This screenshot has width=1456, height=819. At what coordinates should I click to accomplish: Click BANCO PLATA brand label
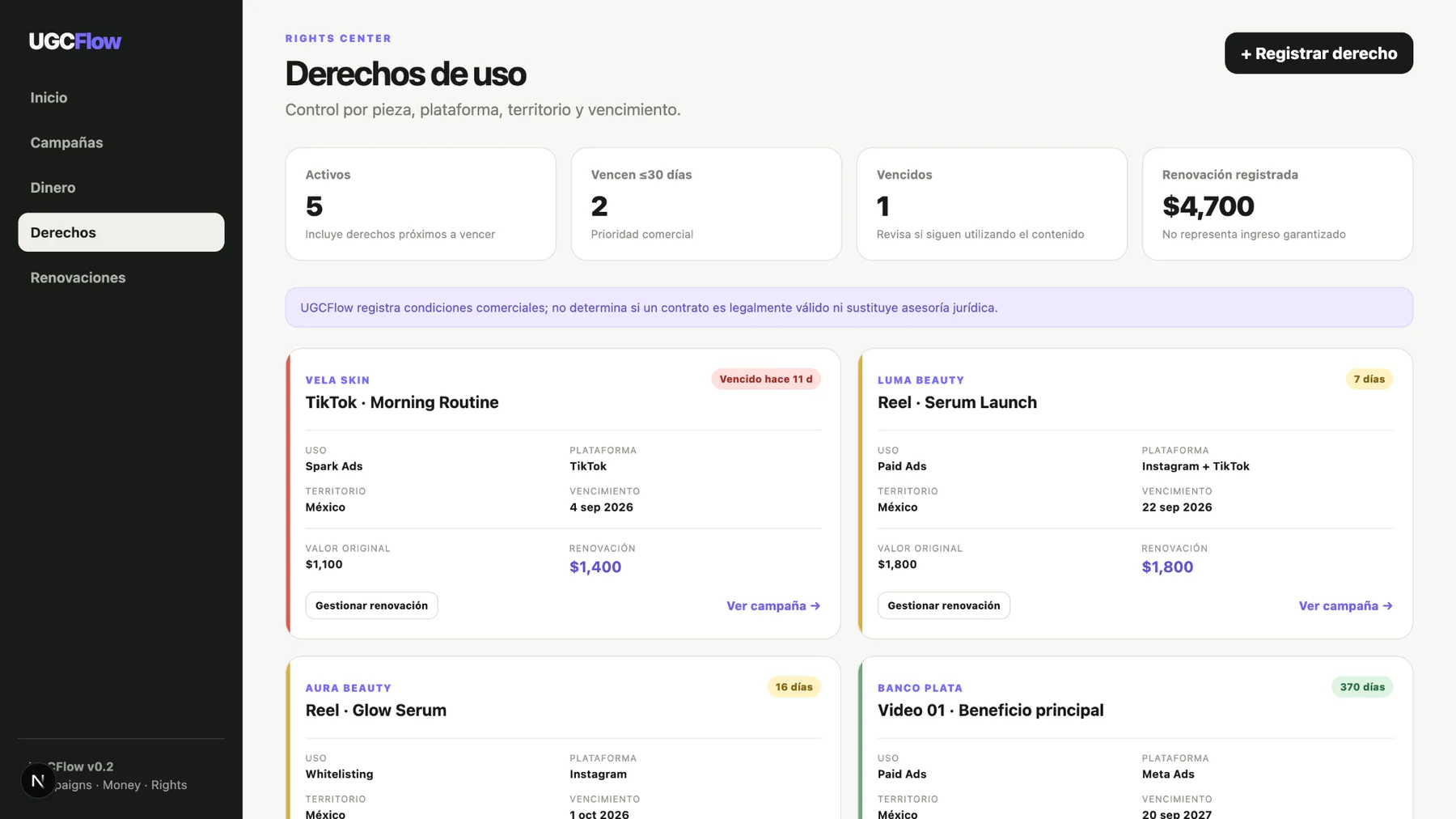click(x=921, y=689)
